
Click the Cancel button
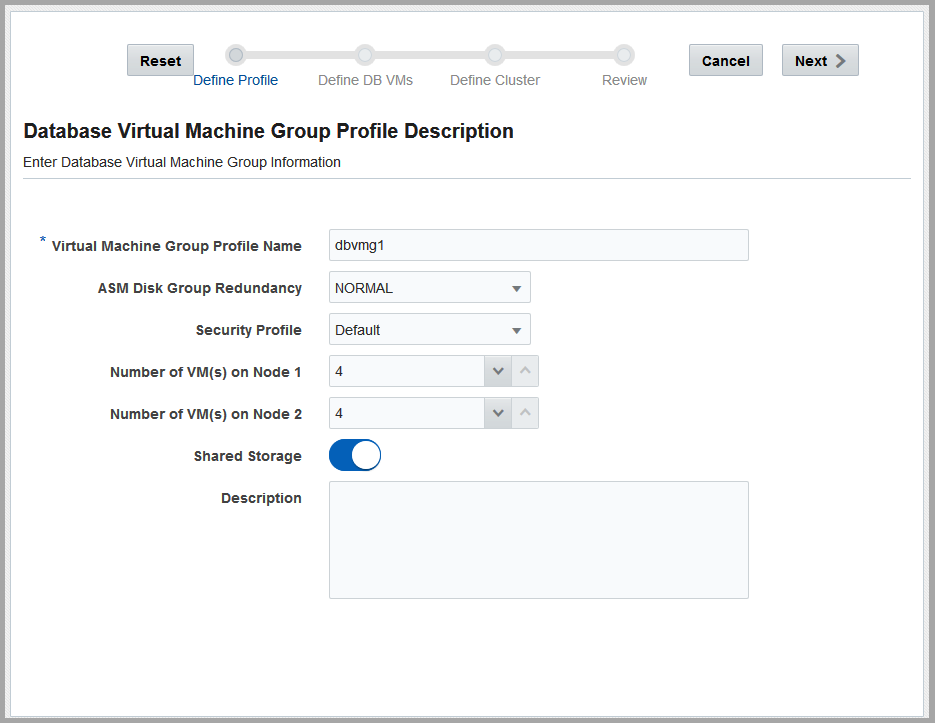pyautogui.click(x=726, y=60)
